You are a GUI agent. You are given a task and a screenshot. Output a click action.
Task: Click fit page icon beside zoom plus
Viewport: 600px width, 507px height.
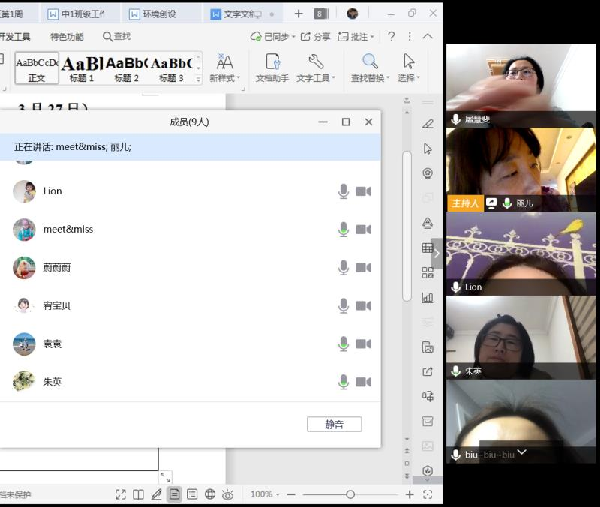(x=427, y=494)
